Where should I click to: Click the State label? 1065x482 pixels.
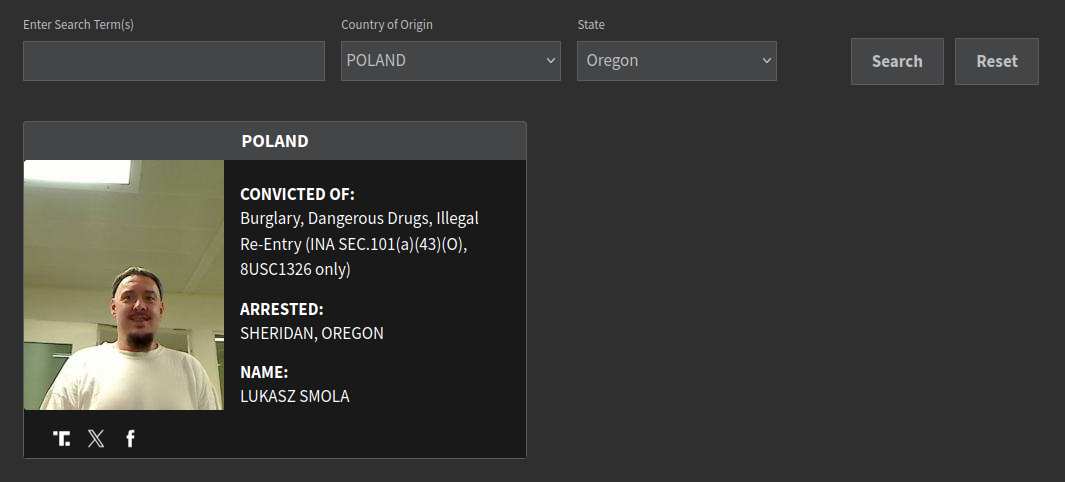pos(591,24)
